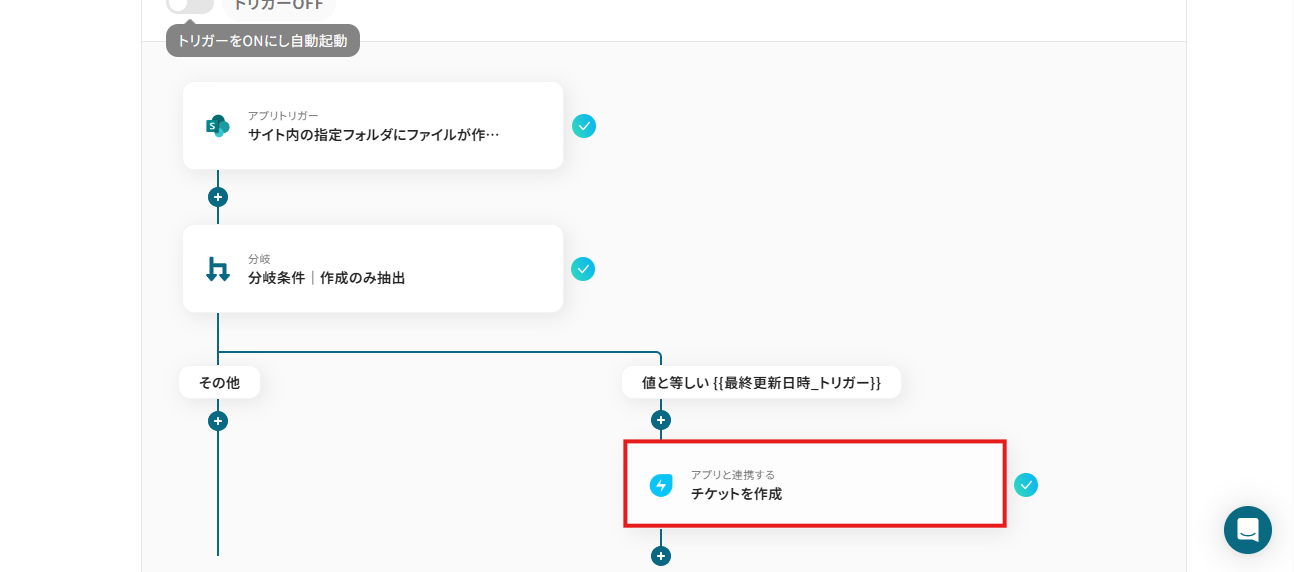Click the checkmark beside the SharePoint trigger

click(x=584, y=126)
